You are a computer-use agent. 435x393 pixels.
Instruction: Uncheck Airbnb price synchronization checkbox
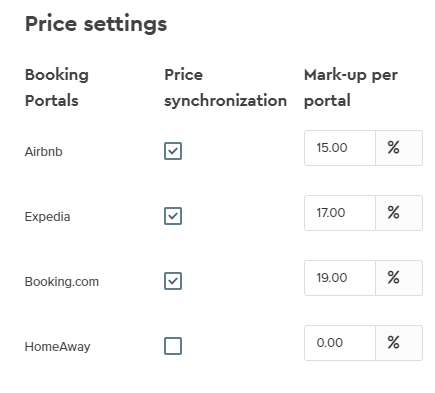click(x=173, y=151)
